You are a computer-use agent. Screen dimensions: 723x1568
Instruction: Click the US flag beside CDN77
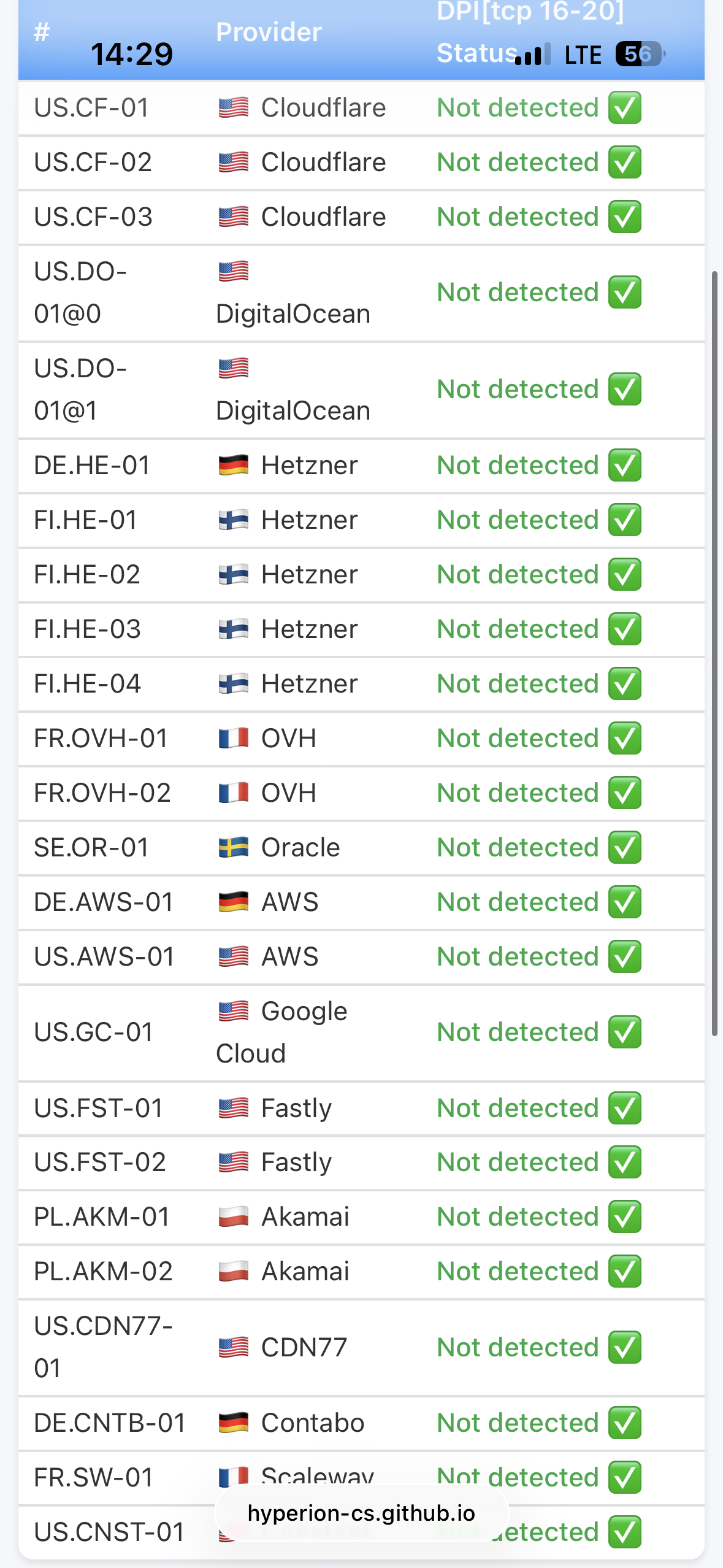tap(233, 1348)
